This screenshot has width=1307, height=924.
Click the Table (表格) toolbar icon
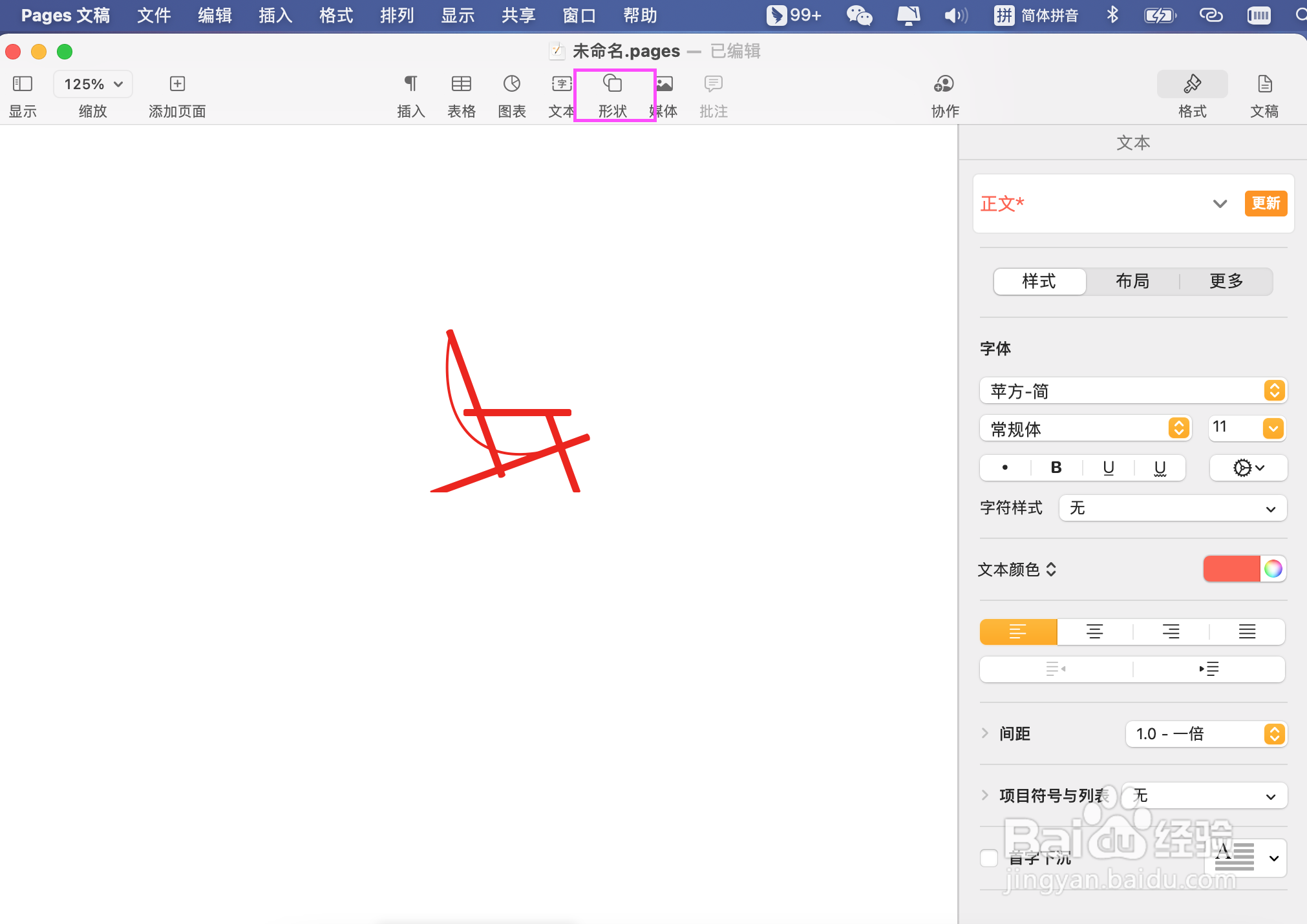(461, 84)
